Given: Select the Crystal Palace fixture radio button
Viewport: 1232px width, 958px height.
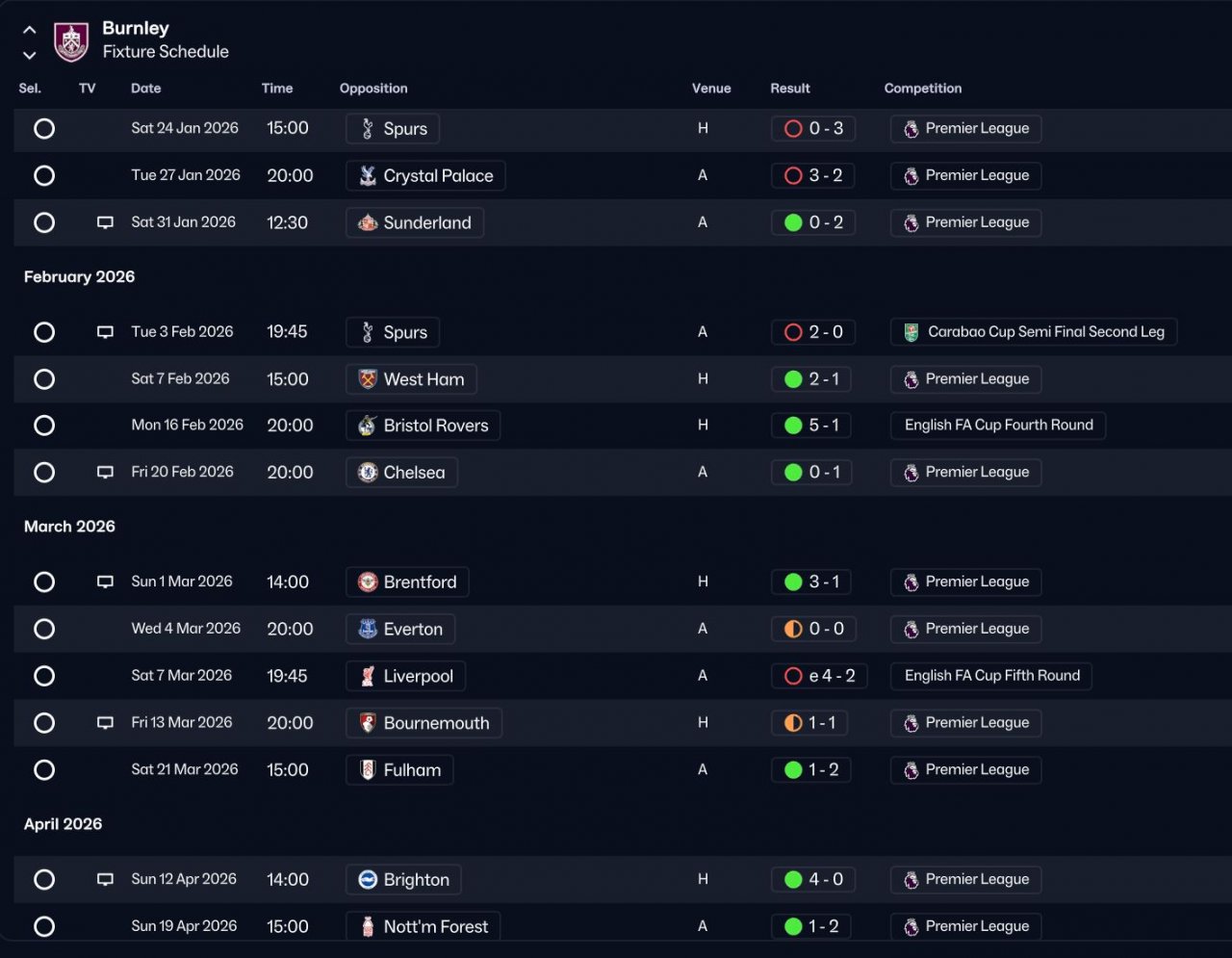Looking at the screenshot, I should coord(44,176).
